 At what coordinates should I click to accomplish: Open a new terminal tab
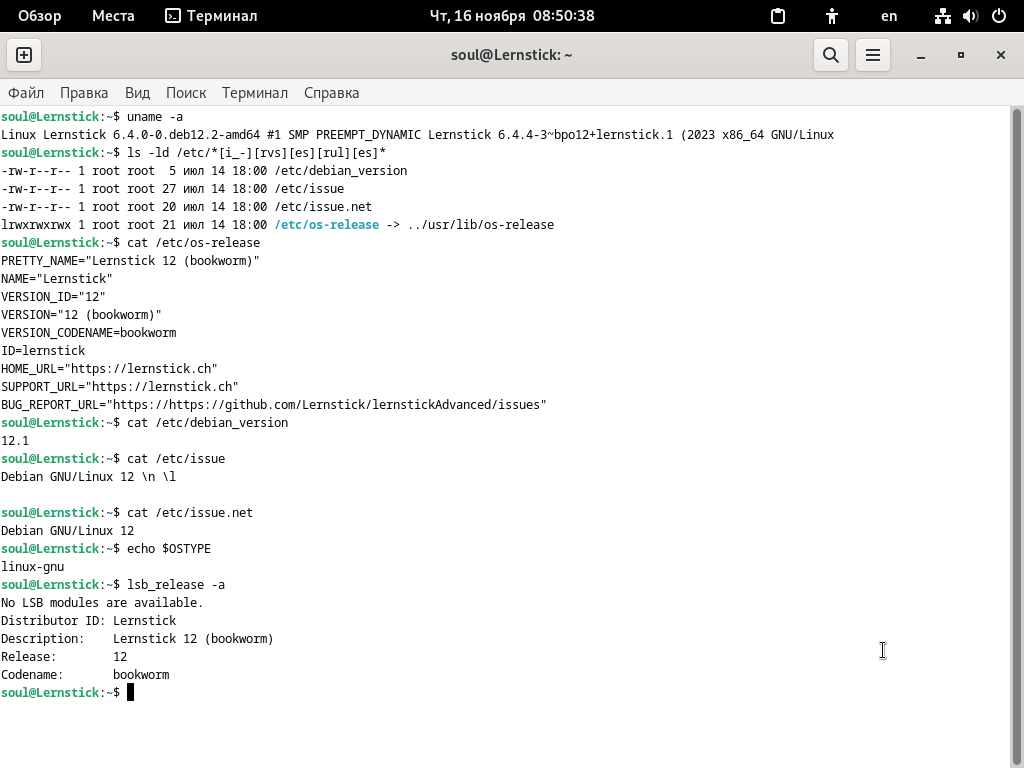point(24,55)
